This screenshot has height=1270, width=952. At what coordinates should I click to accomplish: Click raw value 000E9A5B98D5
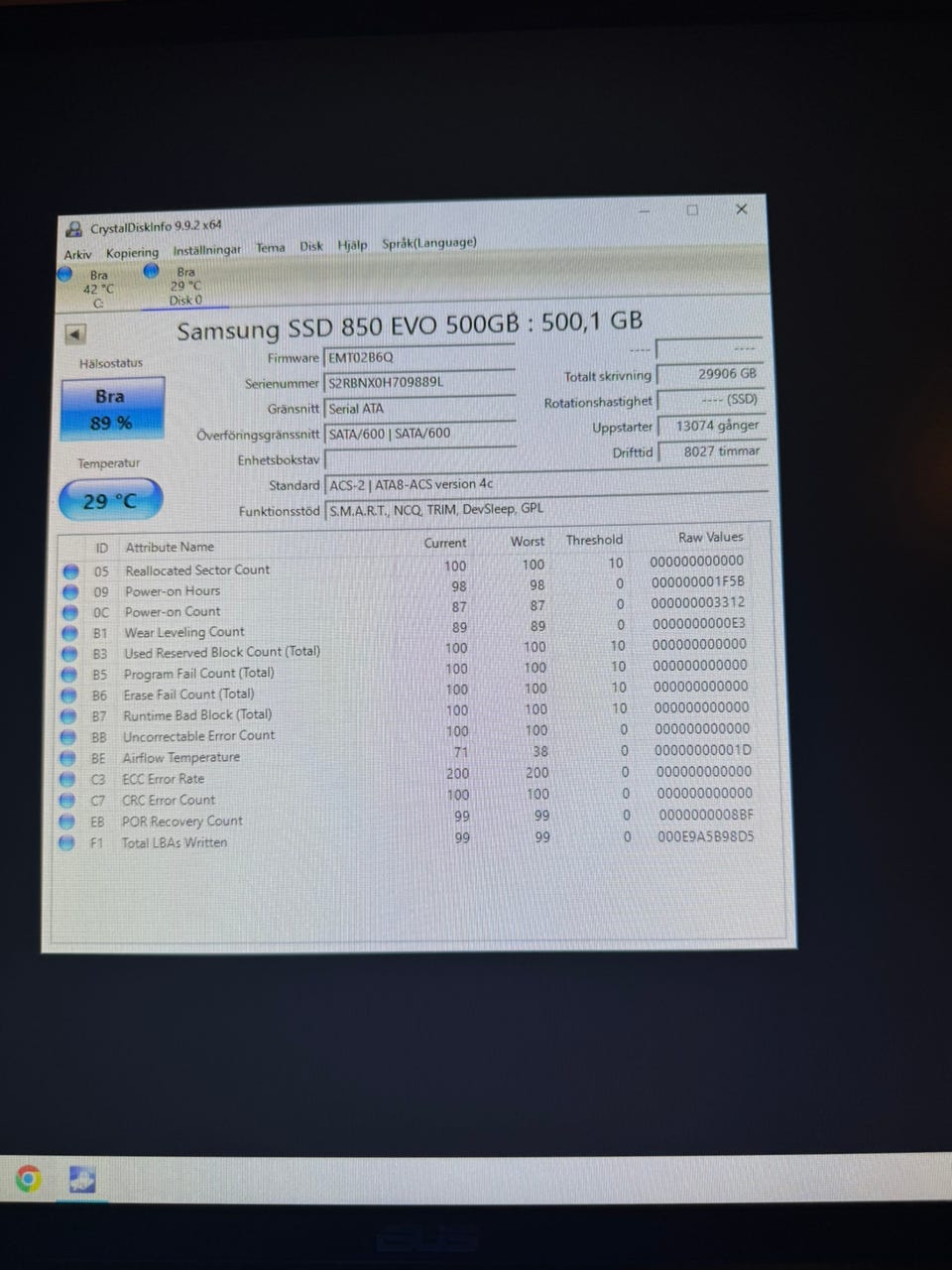[x=706, y=836]
